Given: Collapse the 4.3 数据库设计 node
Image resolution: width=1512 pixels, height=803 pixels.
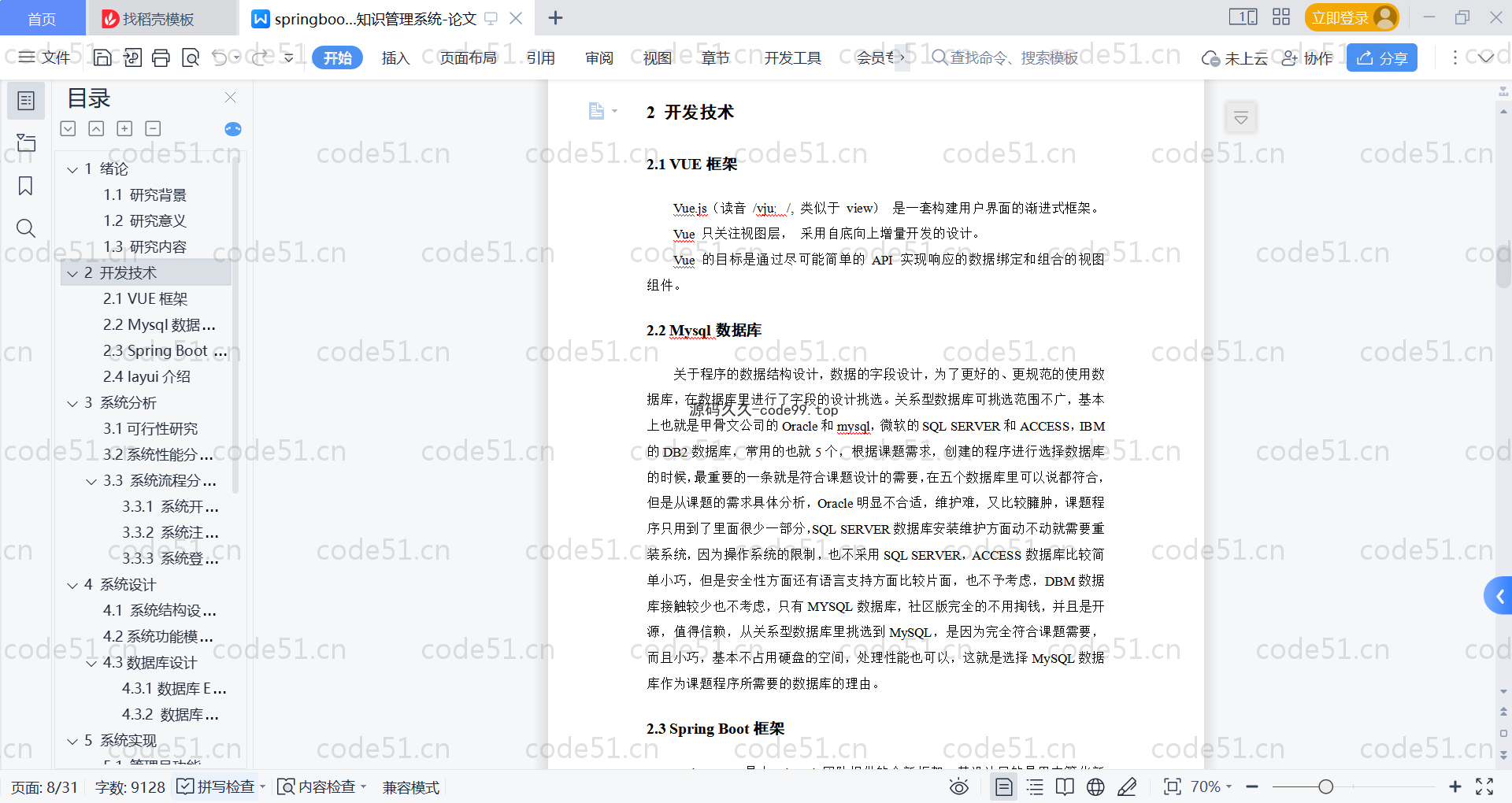Looking at the screenshot, I should tap(91, 663).
